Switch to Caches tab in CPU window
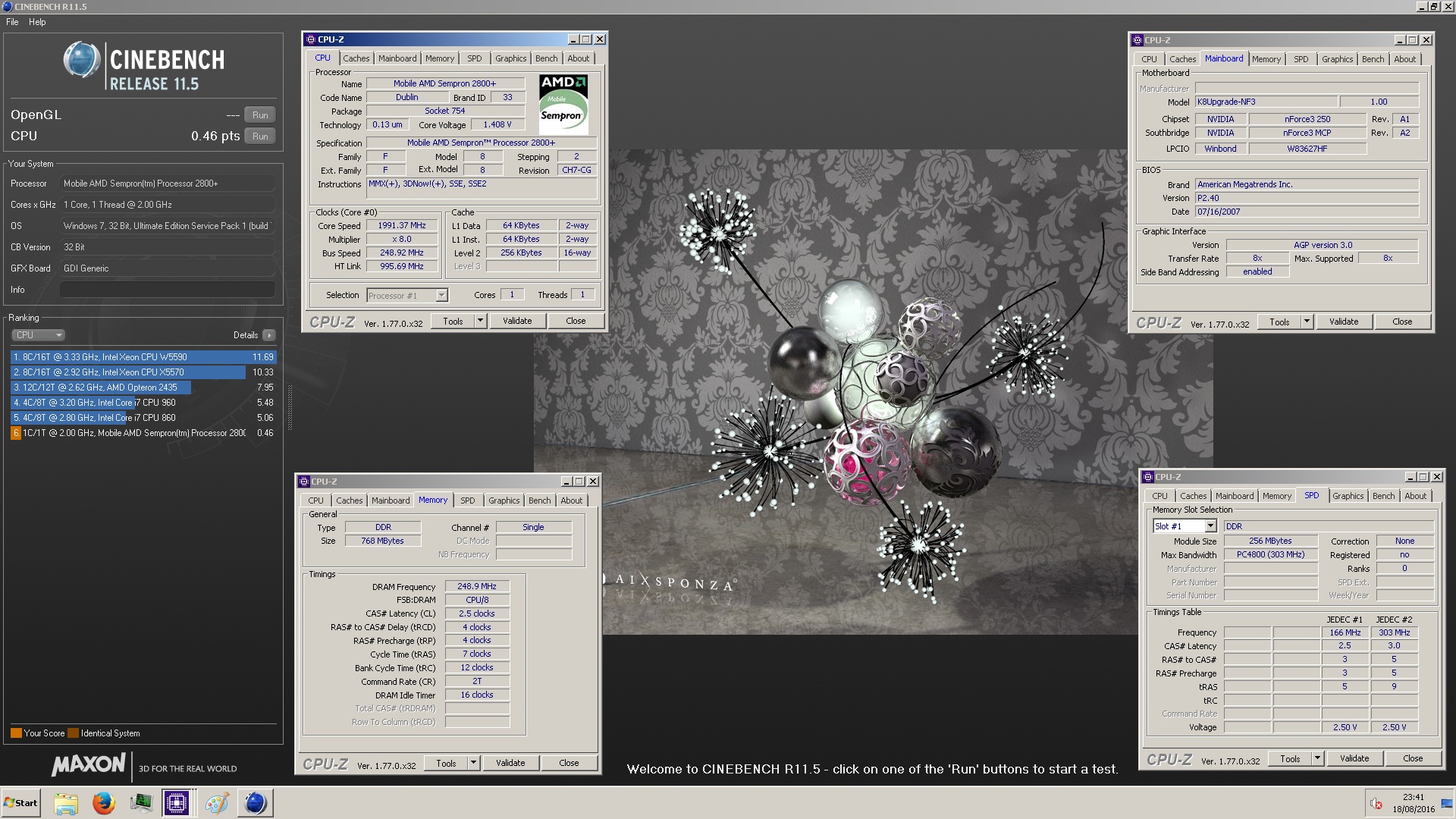1456x819 pixels. (356, 58)
